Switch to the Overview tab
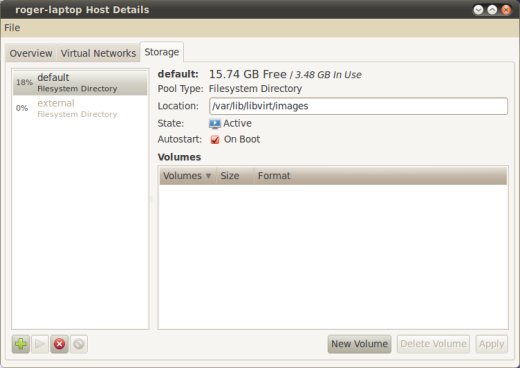This screenshot has height=368, width=520. point(31,53)
